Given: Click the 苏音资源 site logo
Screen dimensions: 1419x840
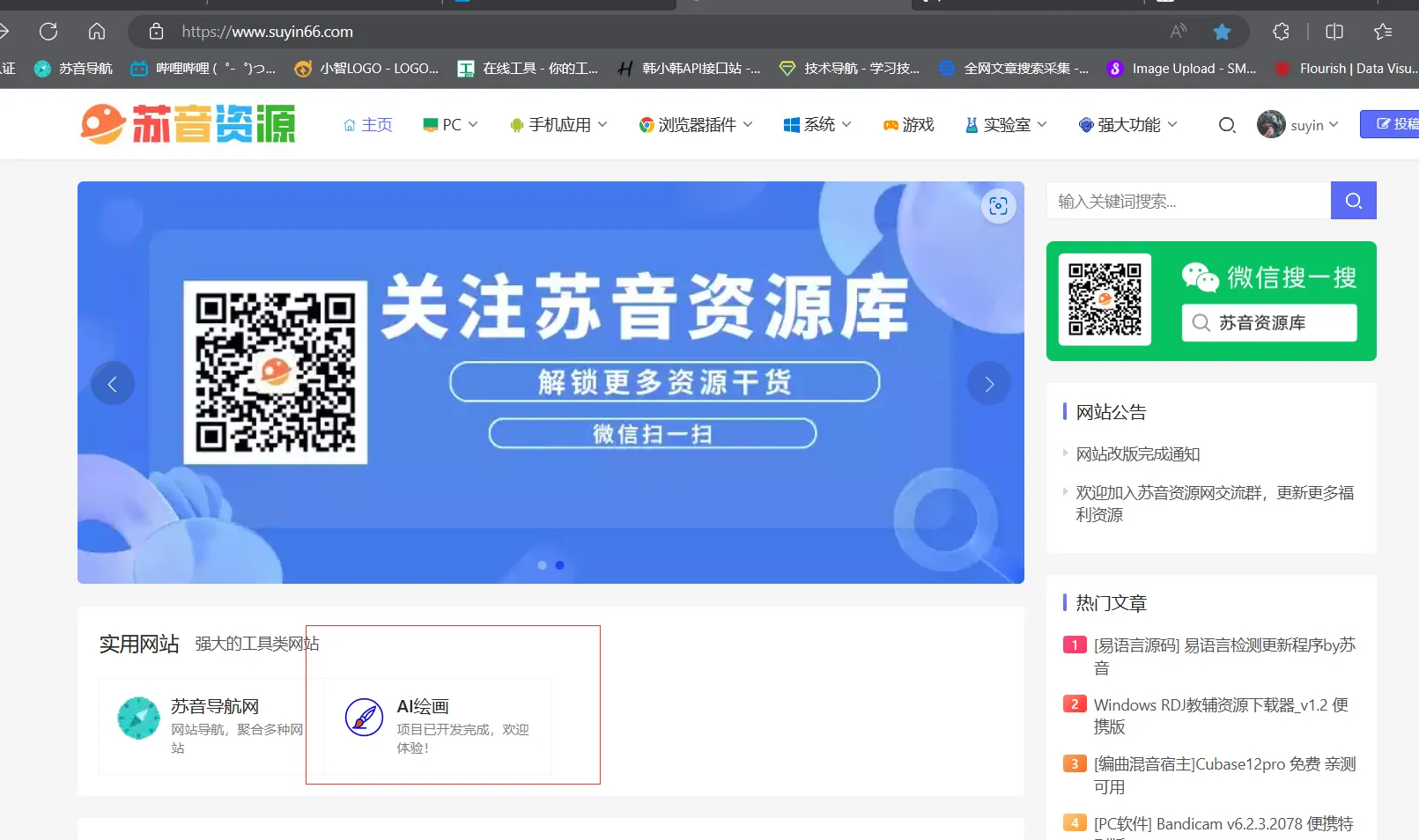Looking at the screenshot, I should 188,124.
